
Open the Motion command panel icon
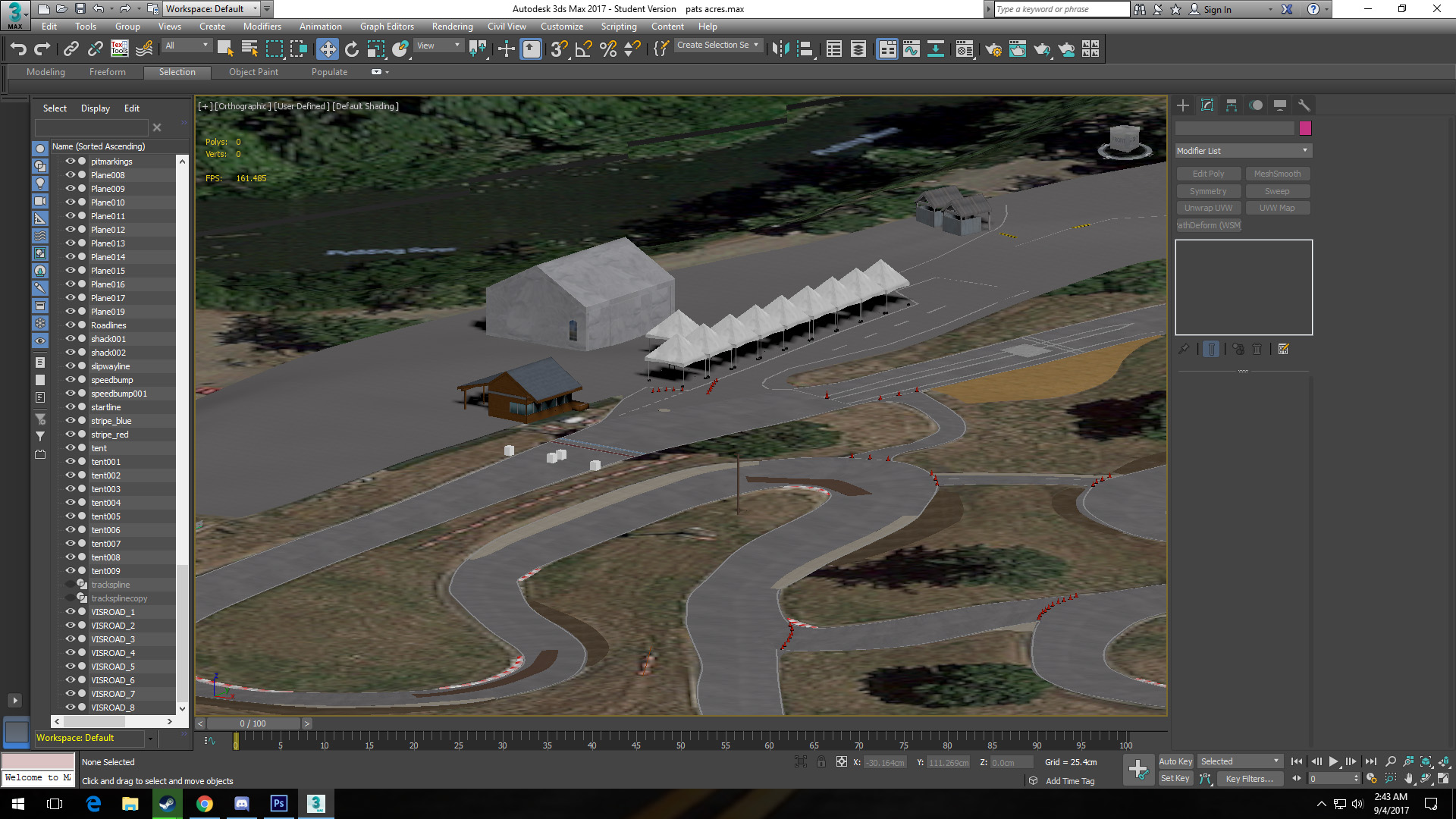[1256, 105]
